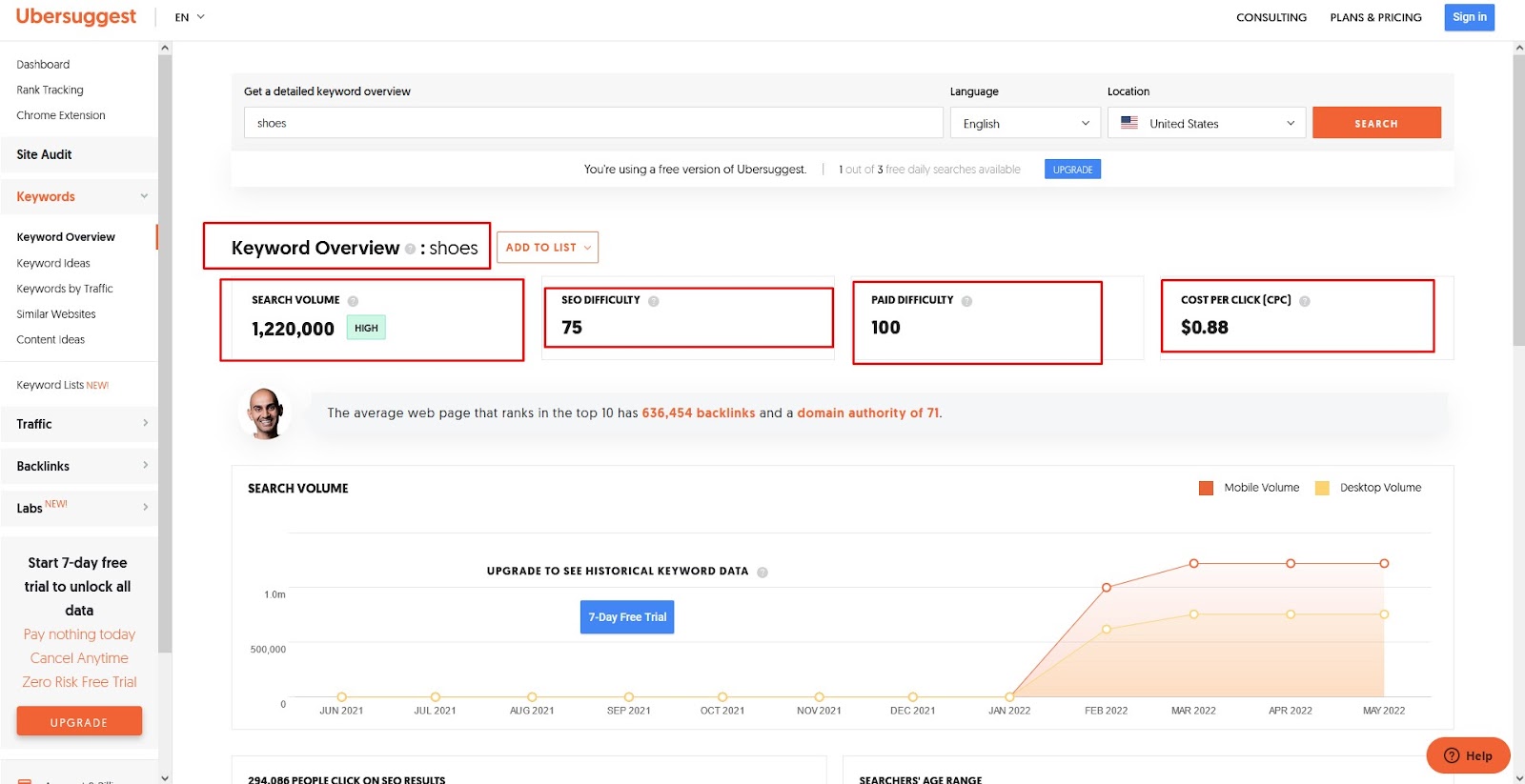The height and width of the screenshot is (784, 1525).
Task: Go to PLANS & PRICING
Action: [x=1375, y=17]
